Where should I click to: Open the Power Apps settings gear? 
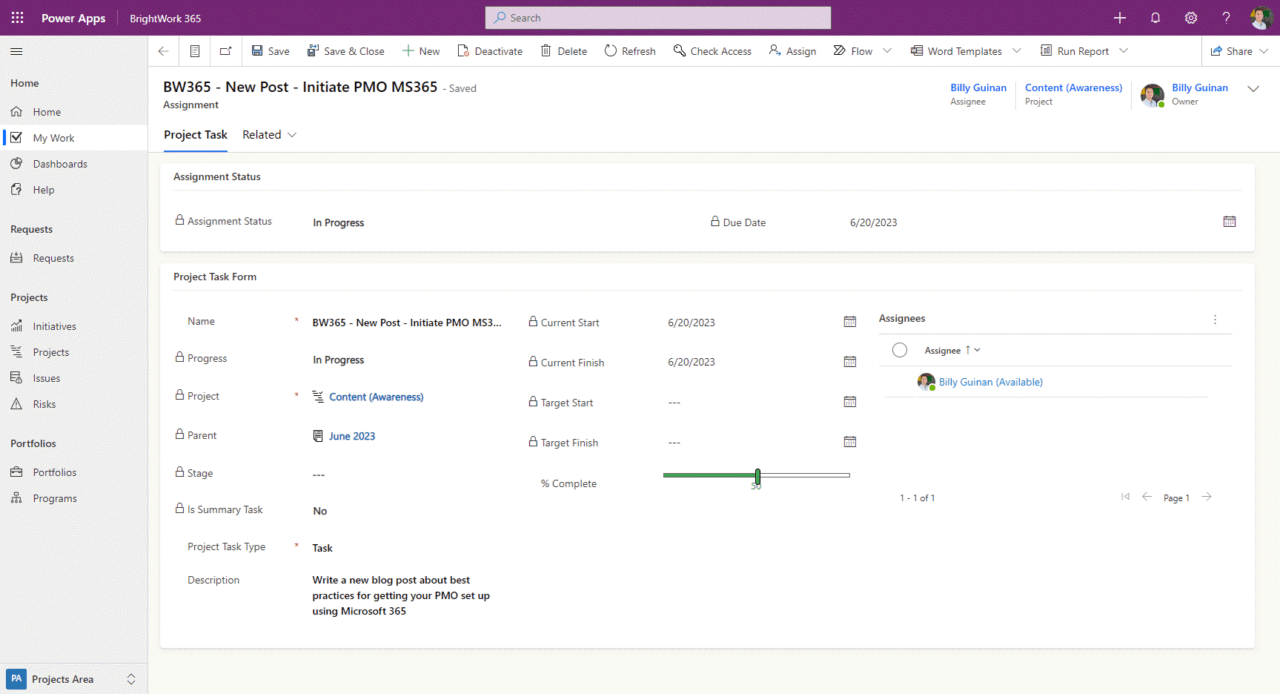(1190, 17)
